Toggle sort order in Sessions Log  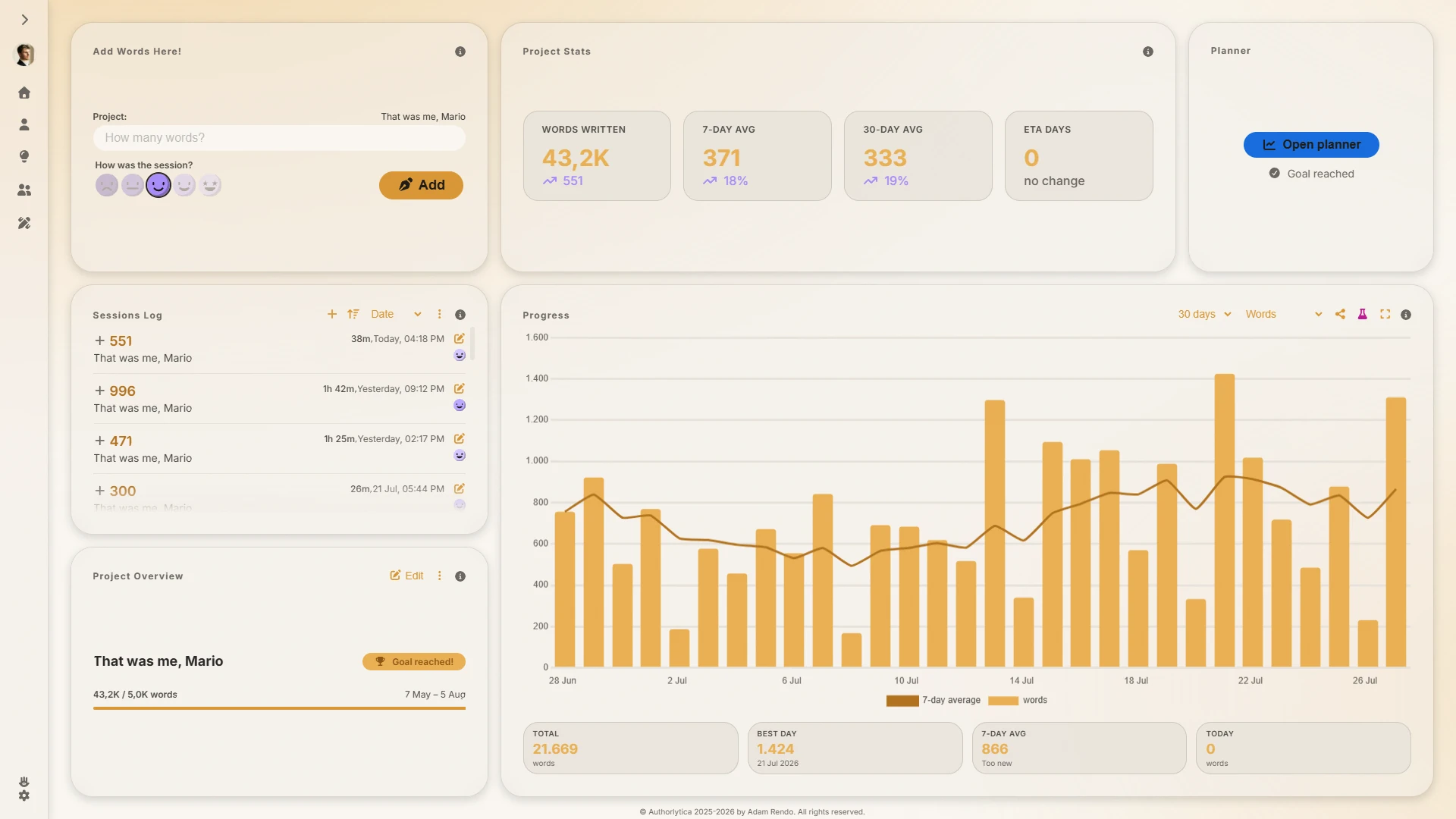(x=353, y=314)
